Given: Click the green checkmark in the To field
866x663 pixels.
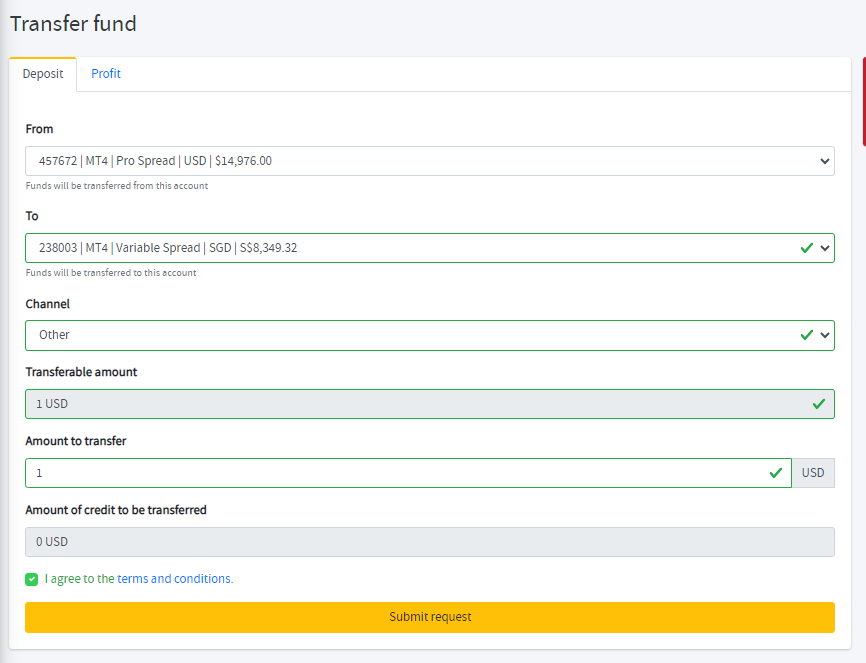Looking at the screenshot, I should [x=806, y=248].
